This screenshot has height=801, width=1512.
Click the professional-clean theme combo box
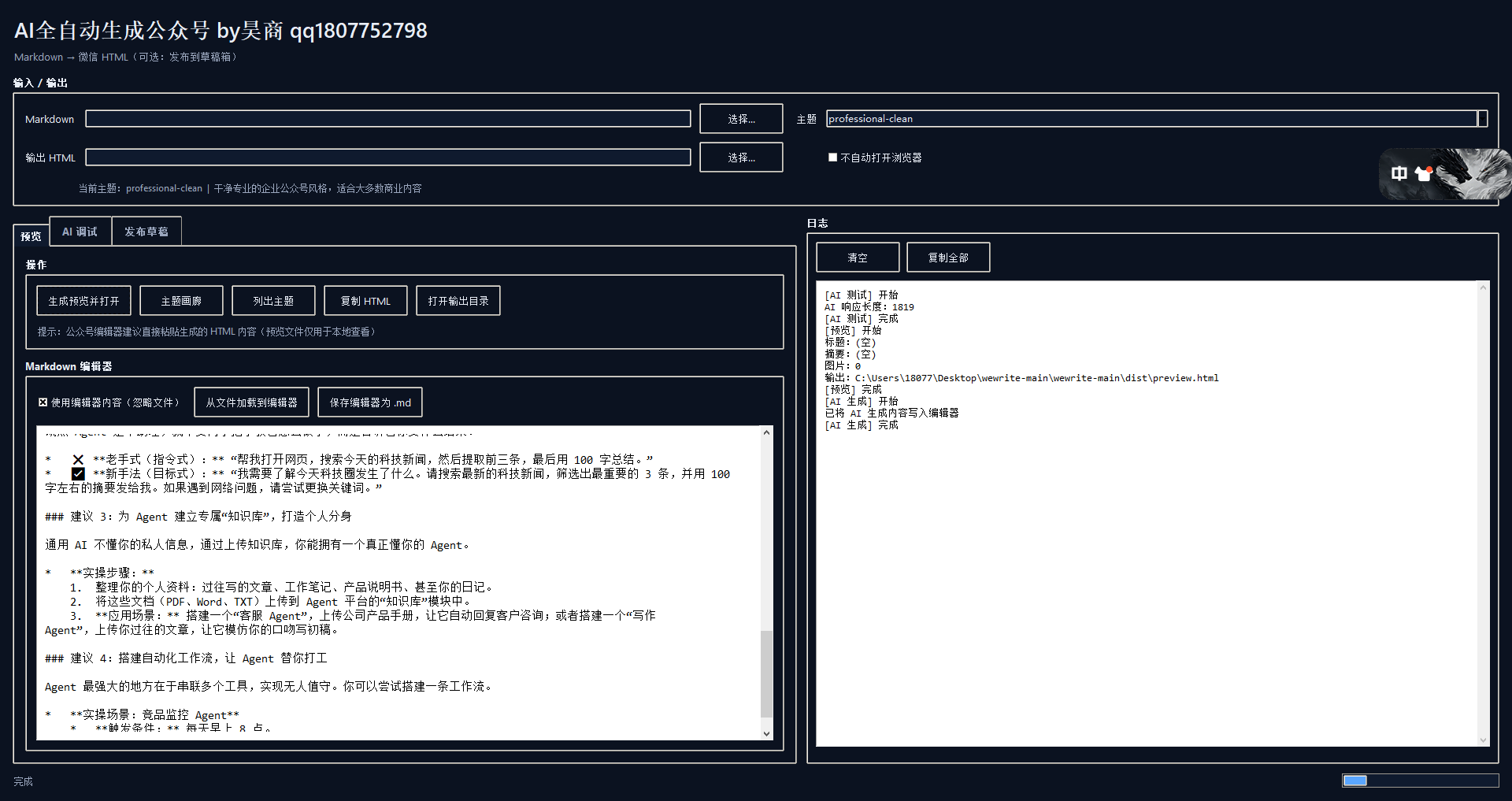pos(1150,119)
